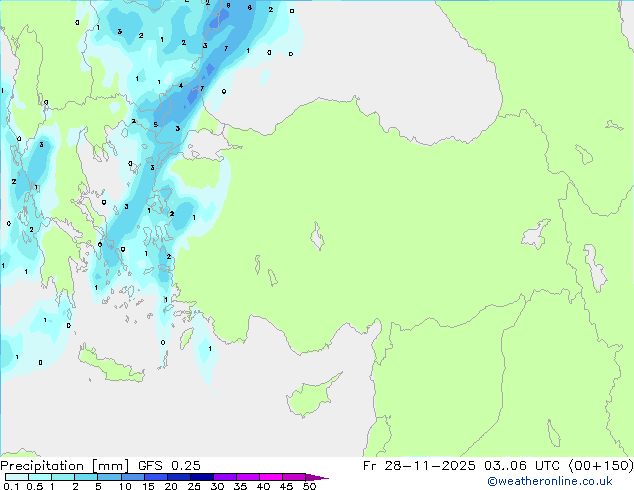Click the '03..06 UTC' time text
Image resolution: width=634 pixels, height=490 pixels.
coord(522,466)
